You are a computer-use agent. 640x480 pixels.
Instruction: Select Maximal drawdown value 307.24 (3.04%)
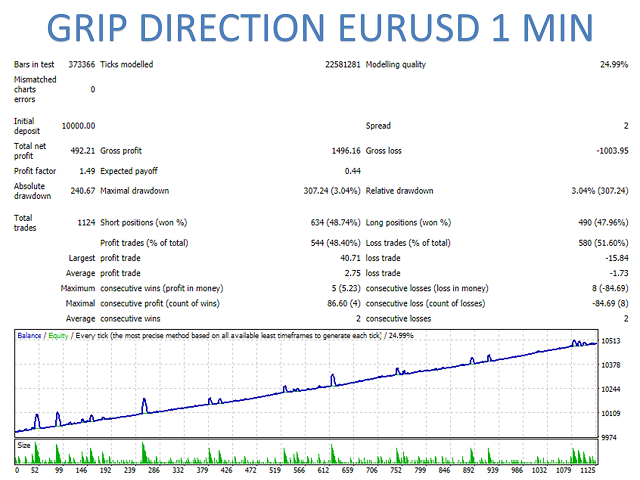(x=332, y=191)
